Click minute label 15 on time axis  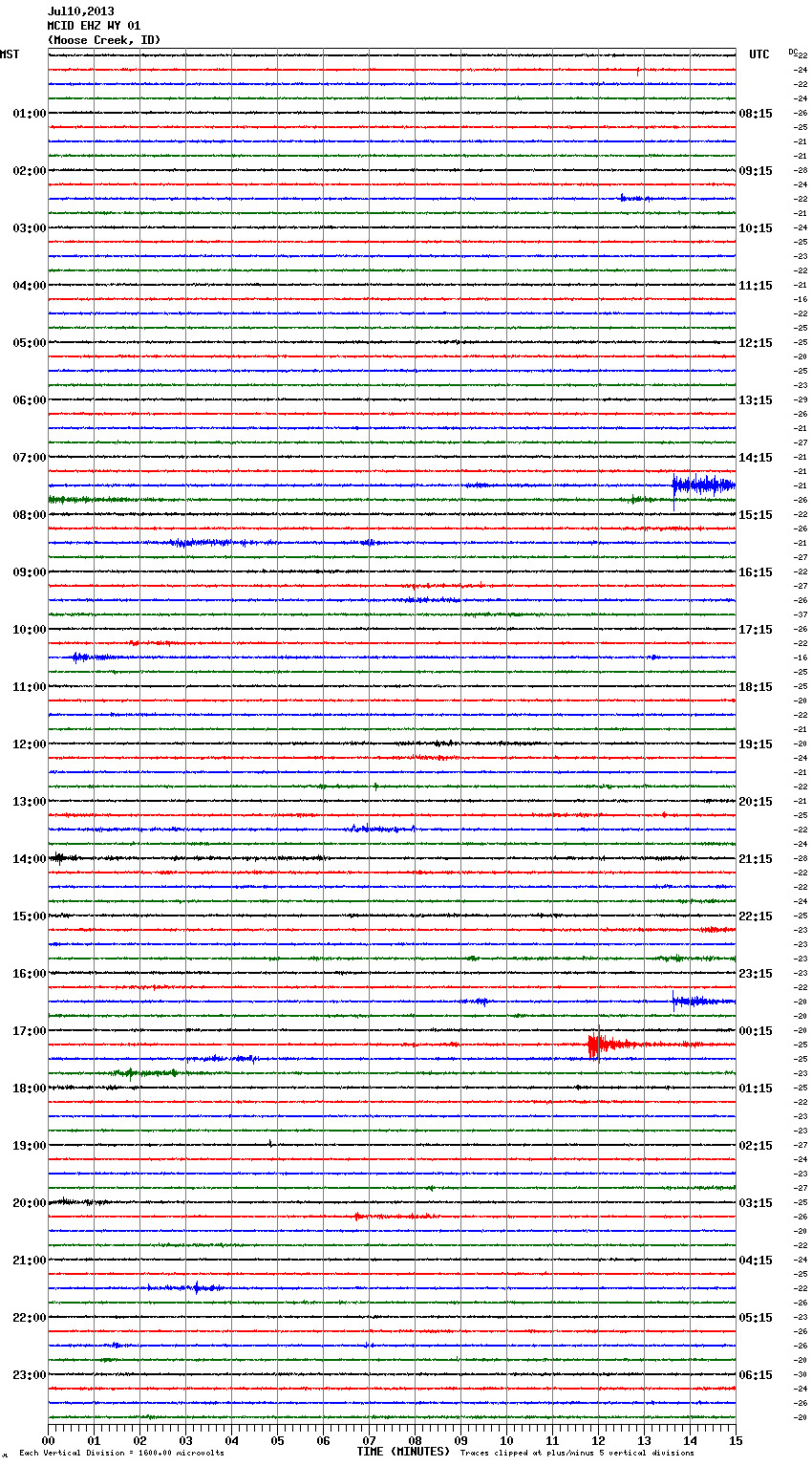(x=736, y=1440)
